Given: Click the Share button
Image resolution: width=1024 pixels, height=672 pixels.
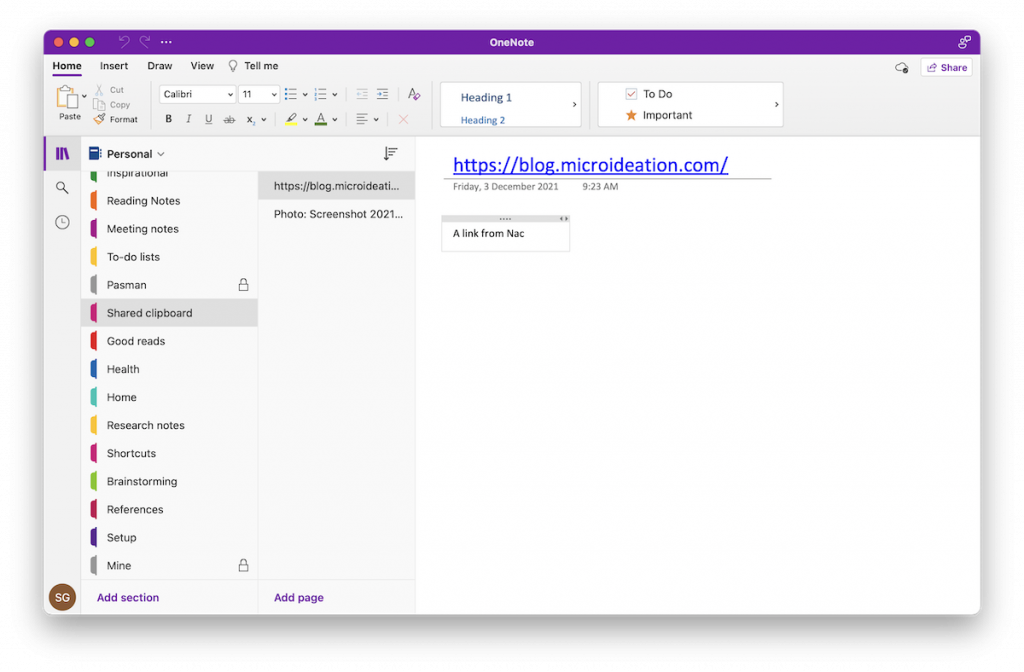Looking at the screenshot, I should pyautogui.click(x=946, y=67).
